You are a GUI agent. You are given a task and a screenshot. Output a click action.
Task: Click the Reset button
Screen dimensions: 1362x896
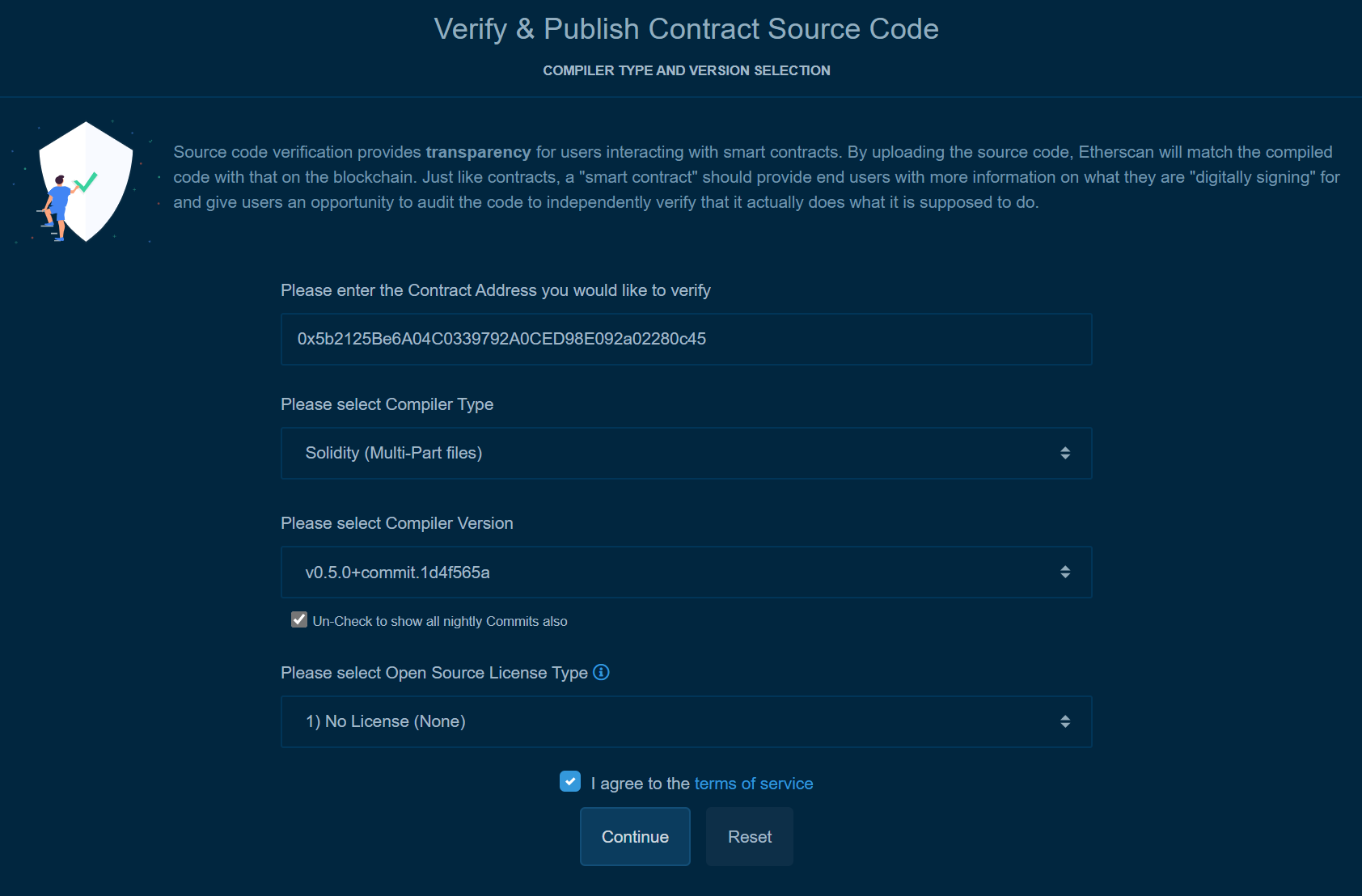(750, 836)
